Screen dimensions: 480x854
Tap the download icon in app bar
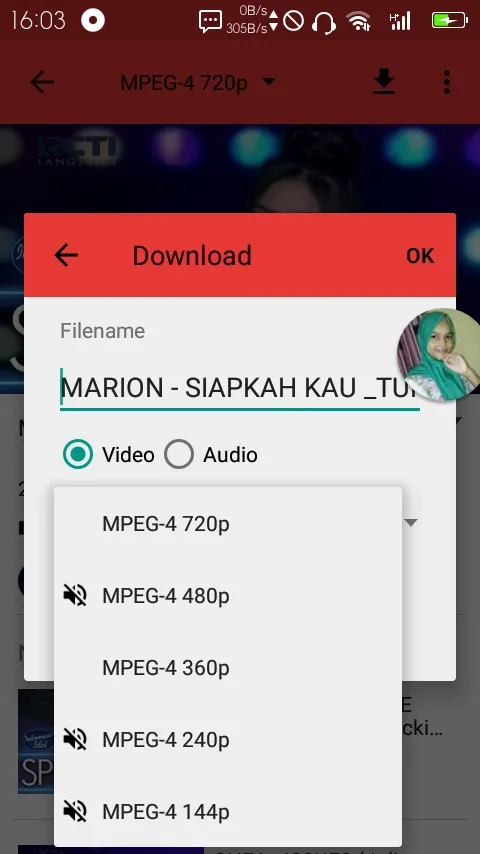[x=384, y=82]
